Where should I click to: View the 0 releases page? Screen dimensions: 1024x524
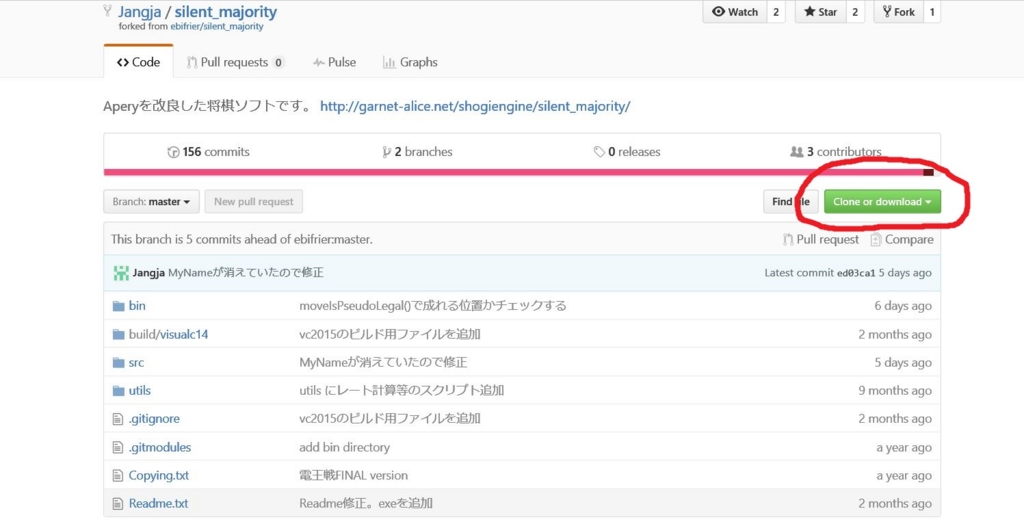627,152
